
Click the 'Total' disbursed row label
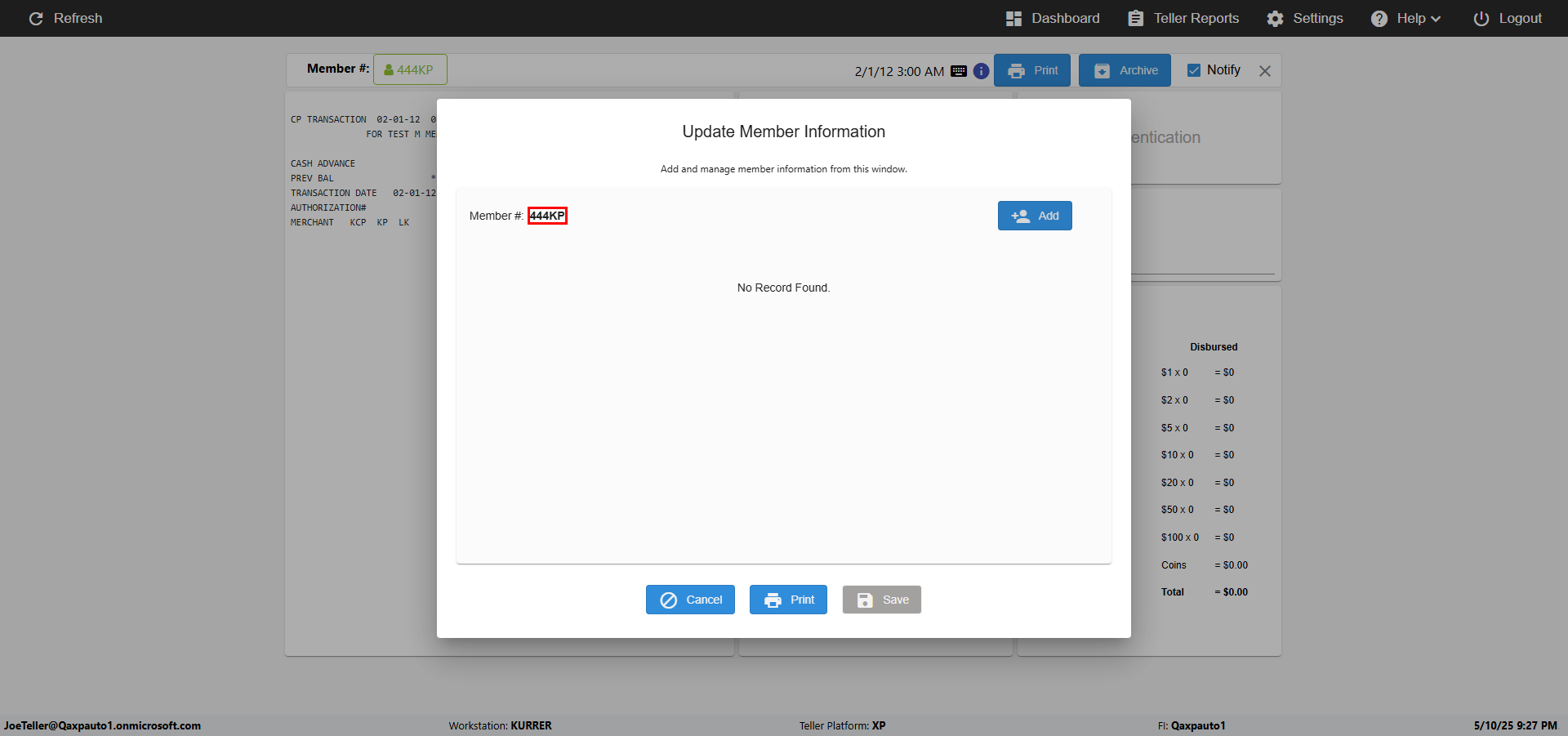1173,592
